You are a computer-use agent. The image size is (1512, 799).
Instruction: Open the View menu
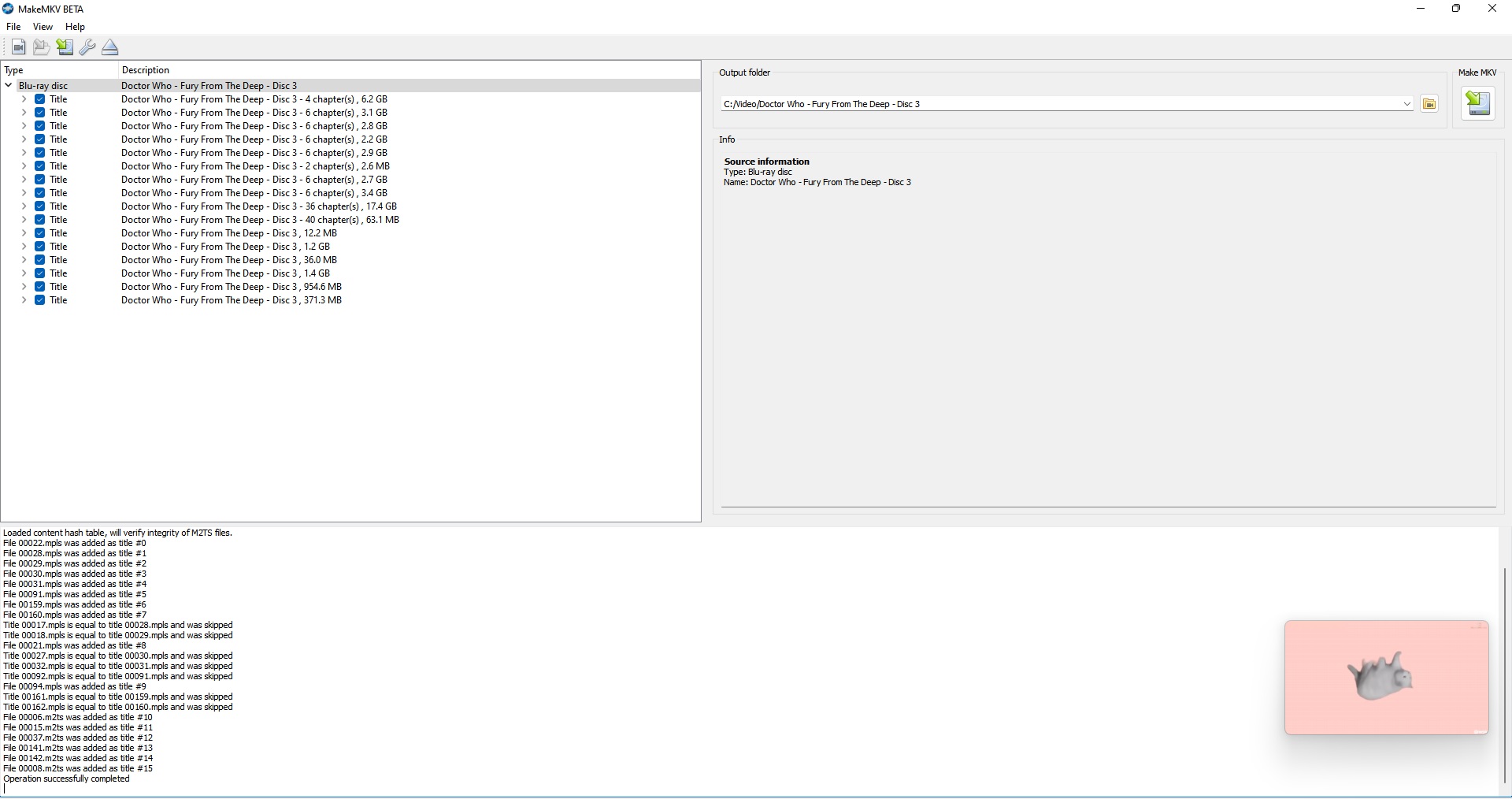tap(43, 27)
